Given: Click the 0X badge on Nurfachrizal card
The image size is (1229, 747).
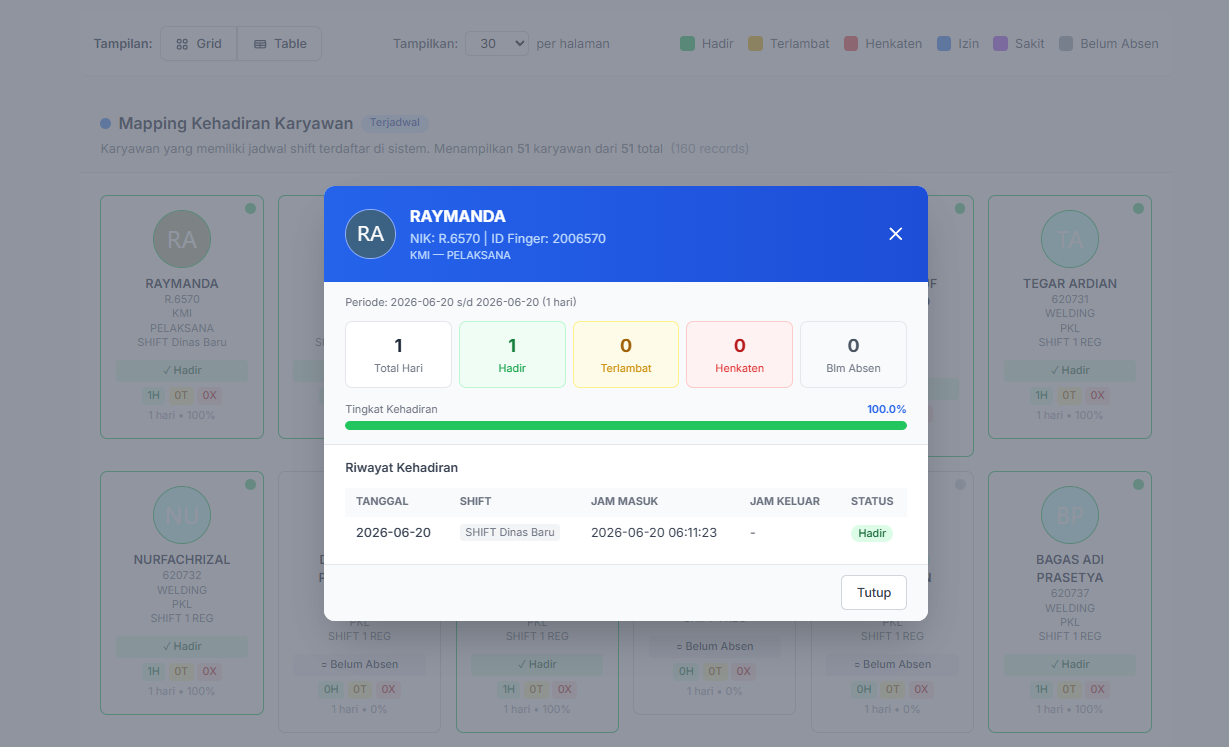Looking at the screenshot, I should click(x=210, y=672).
